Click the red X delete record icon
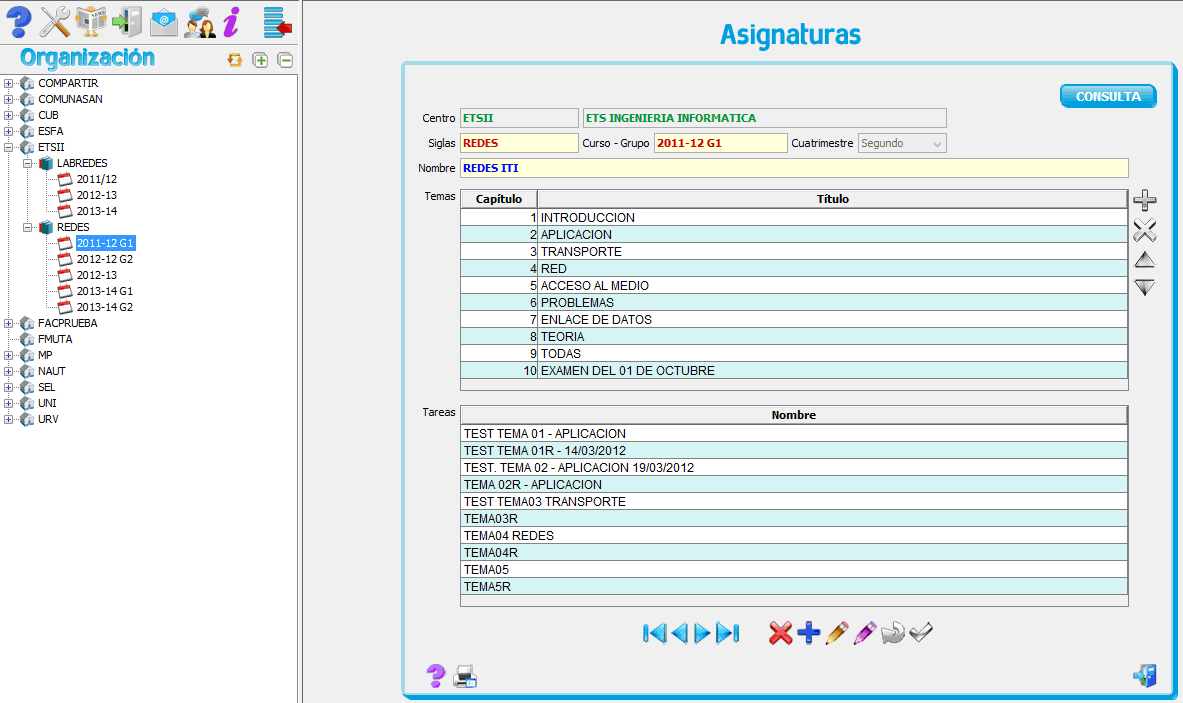The width and height of the screenshot is (1183, 703). coord(781,633)
